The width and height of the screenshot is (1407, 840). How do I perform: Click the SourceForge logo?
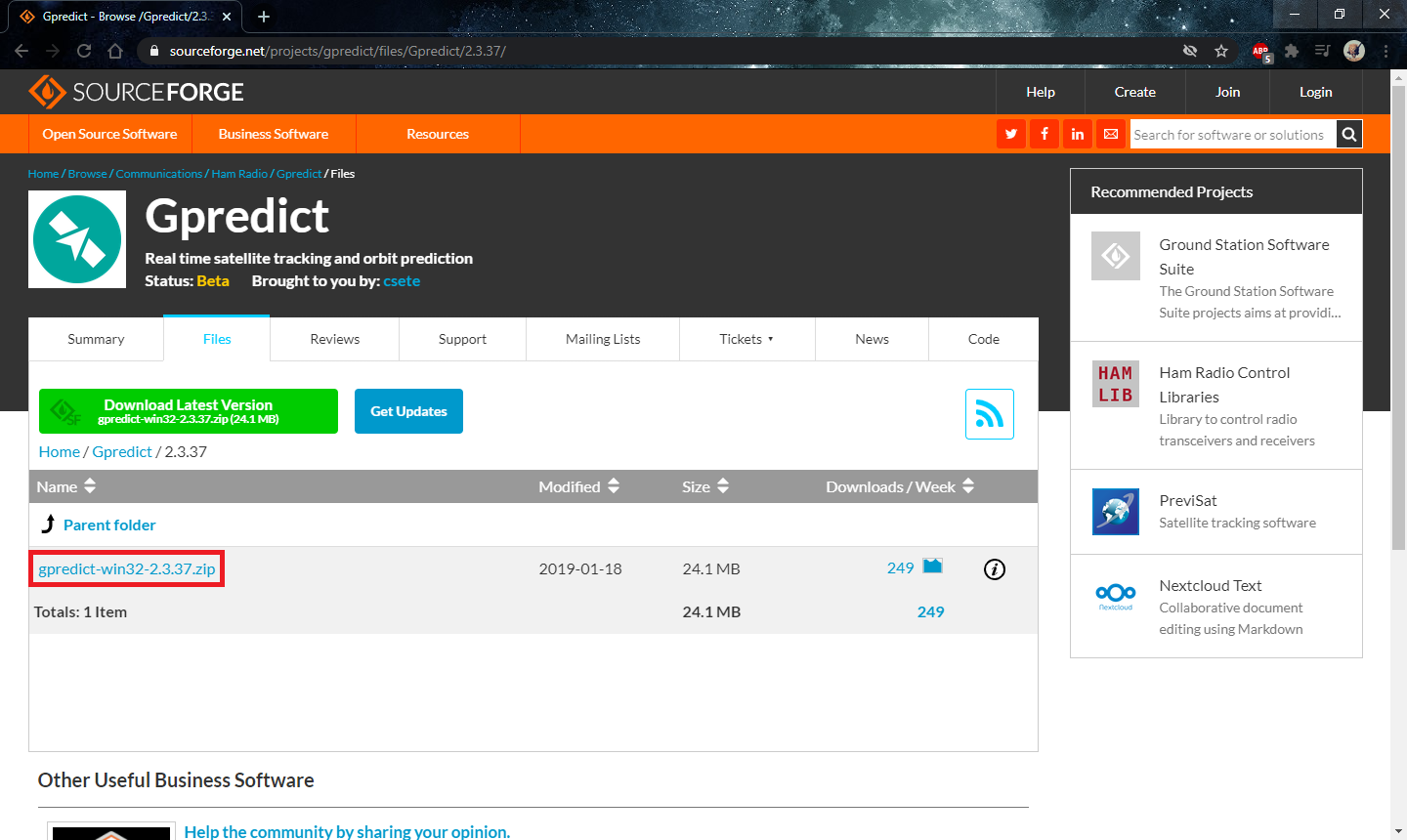pyautogui.click(x=136, y=92)
